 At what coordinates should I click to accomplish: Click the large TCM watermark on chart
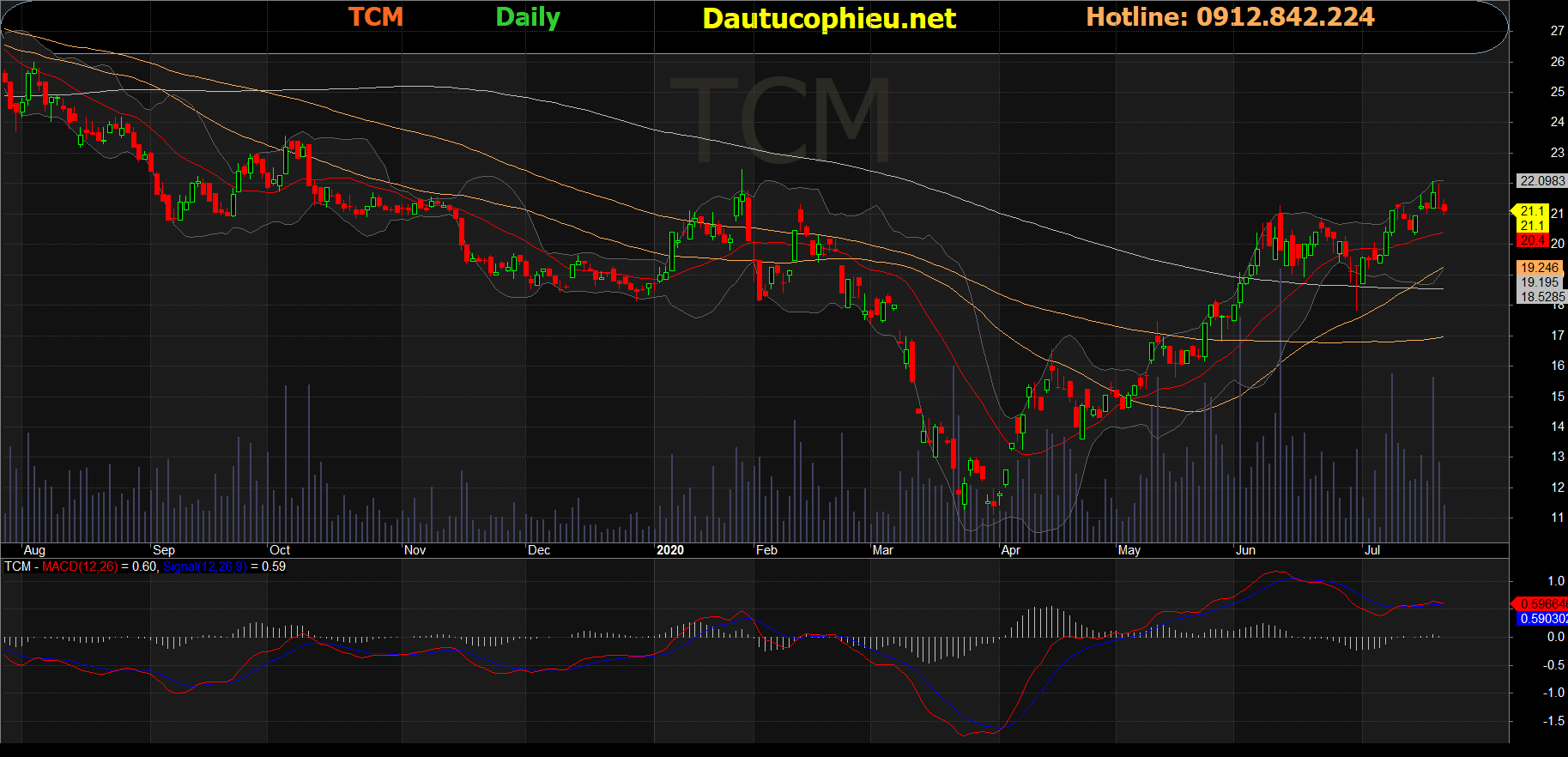pos(779,120)
